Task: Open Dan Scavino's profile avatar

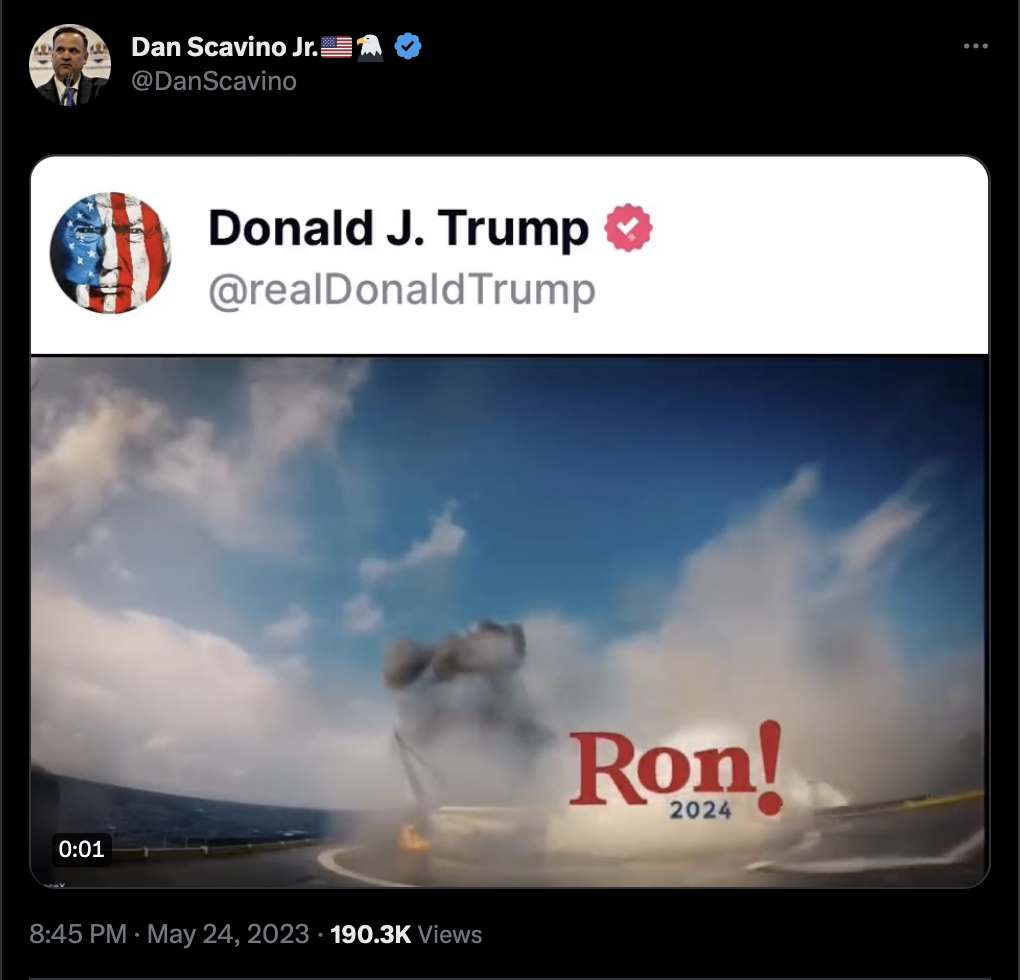Action: [70, 65]
